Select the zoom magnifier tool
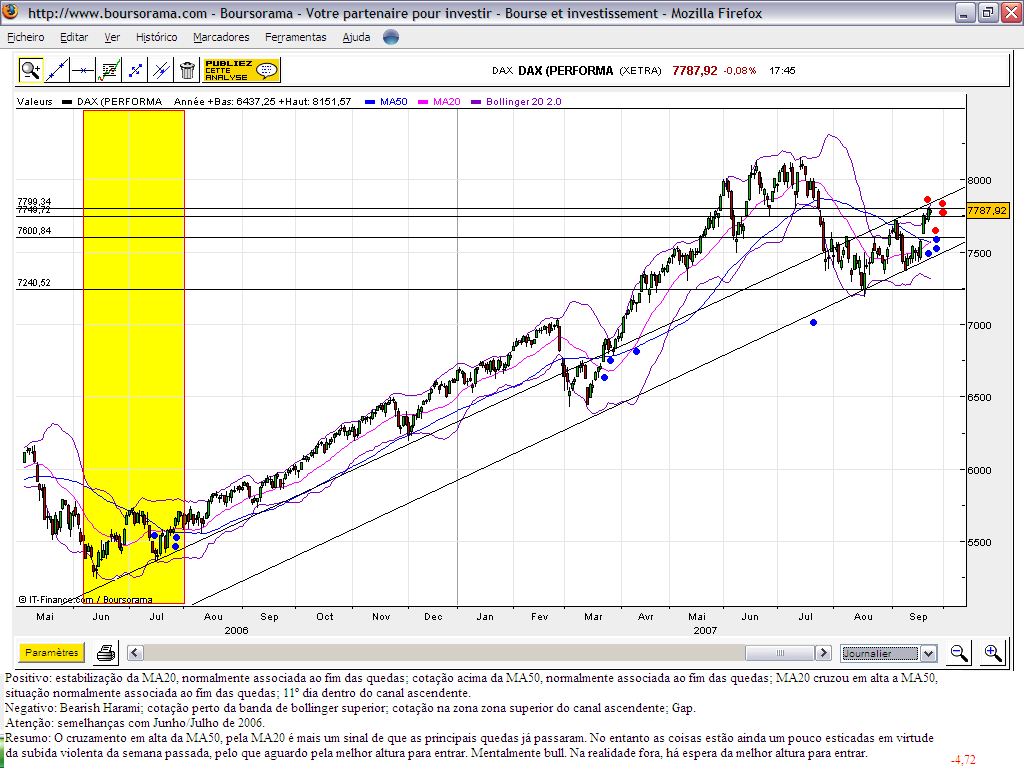 31,70
